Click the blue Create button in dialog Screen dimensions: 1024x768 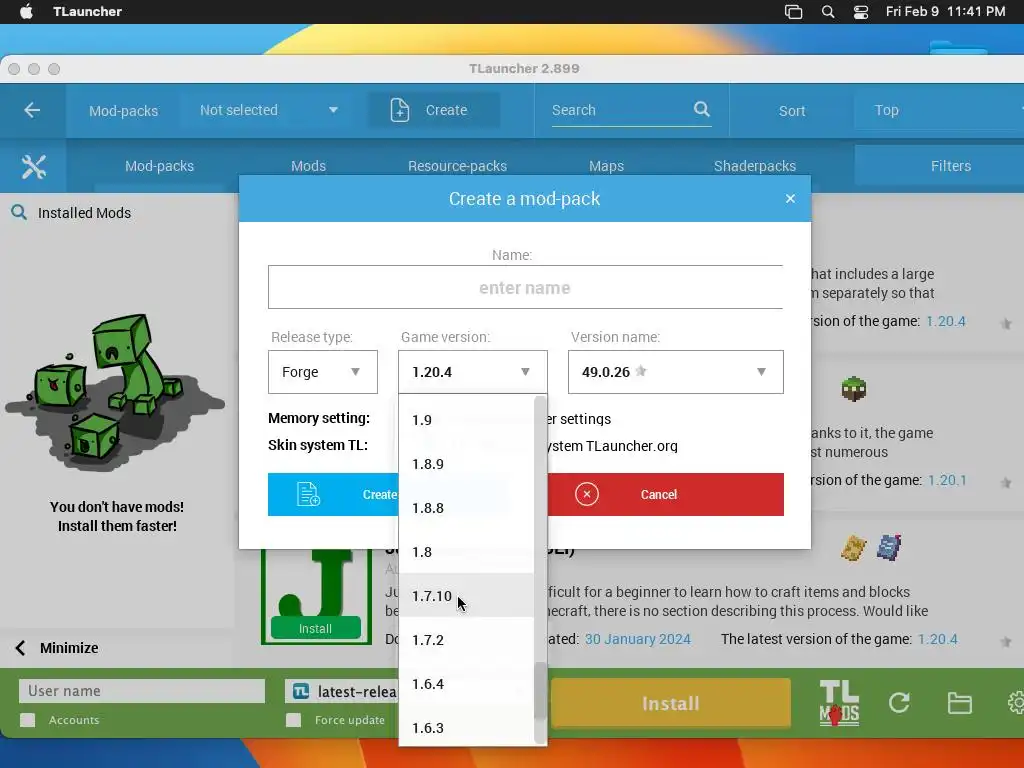(x=333, y=494)
